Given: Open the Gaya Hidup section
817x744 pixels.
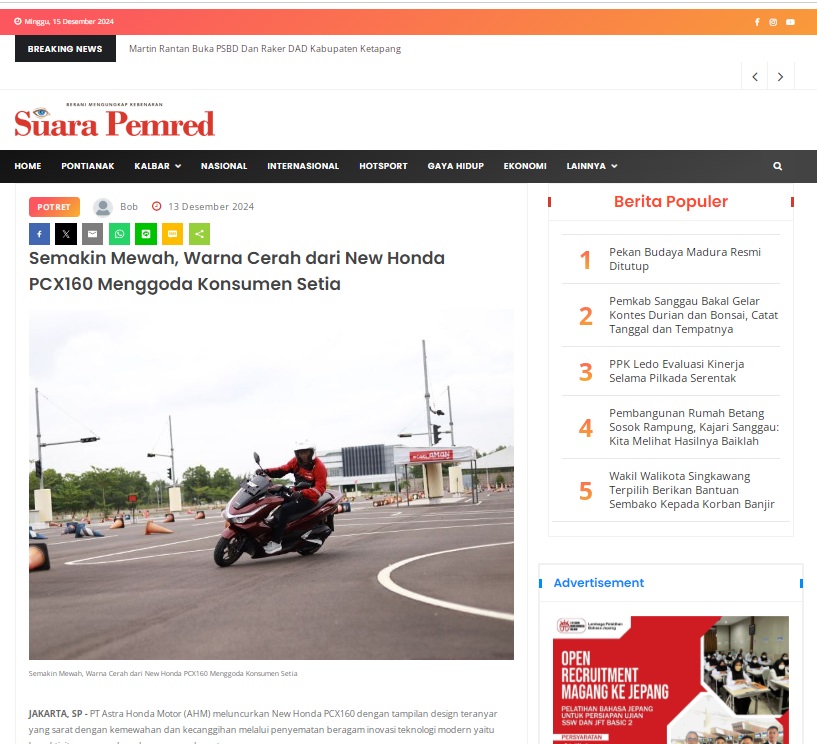Looking at the screenshot, I should 456,166.
